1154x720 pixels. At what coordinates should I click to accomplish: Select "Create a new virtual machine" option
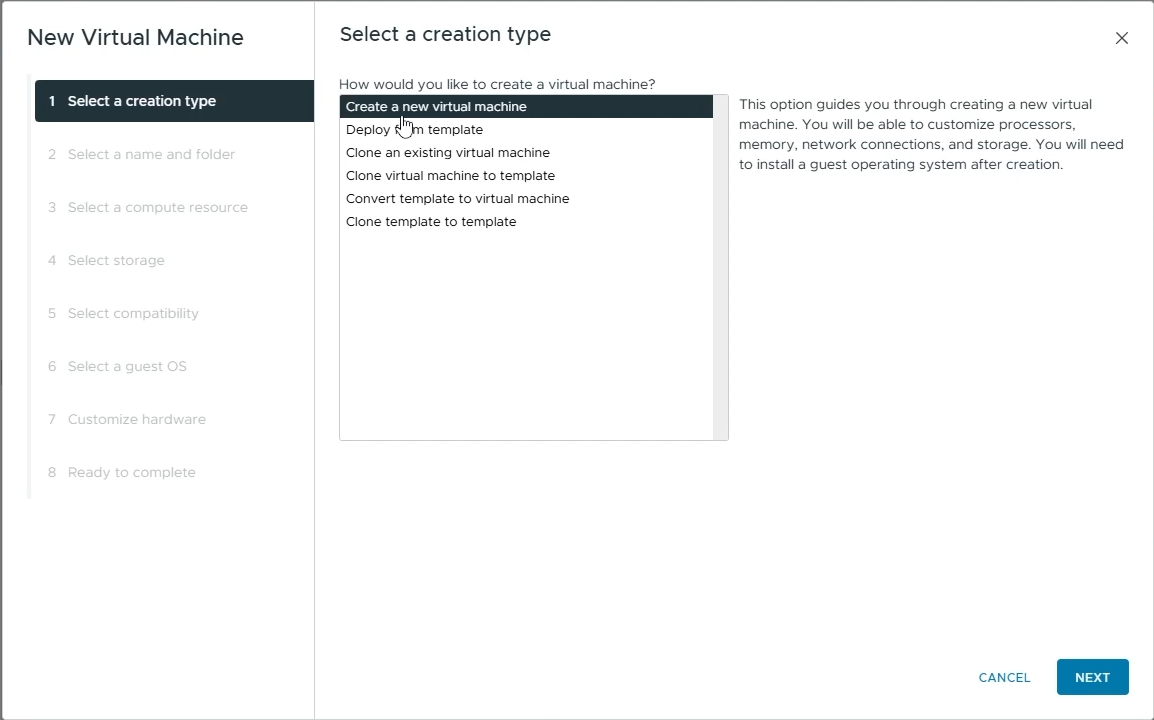click(435, 106)
